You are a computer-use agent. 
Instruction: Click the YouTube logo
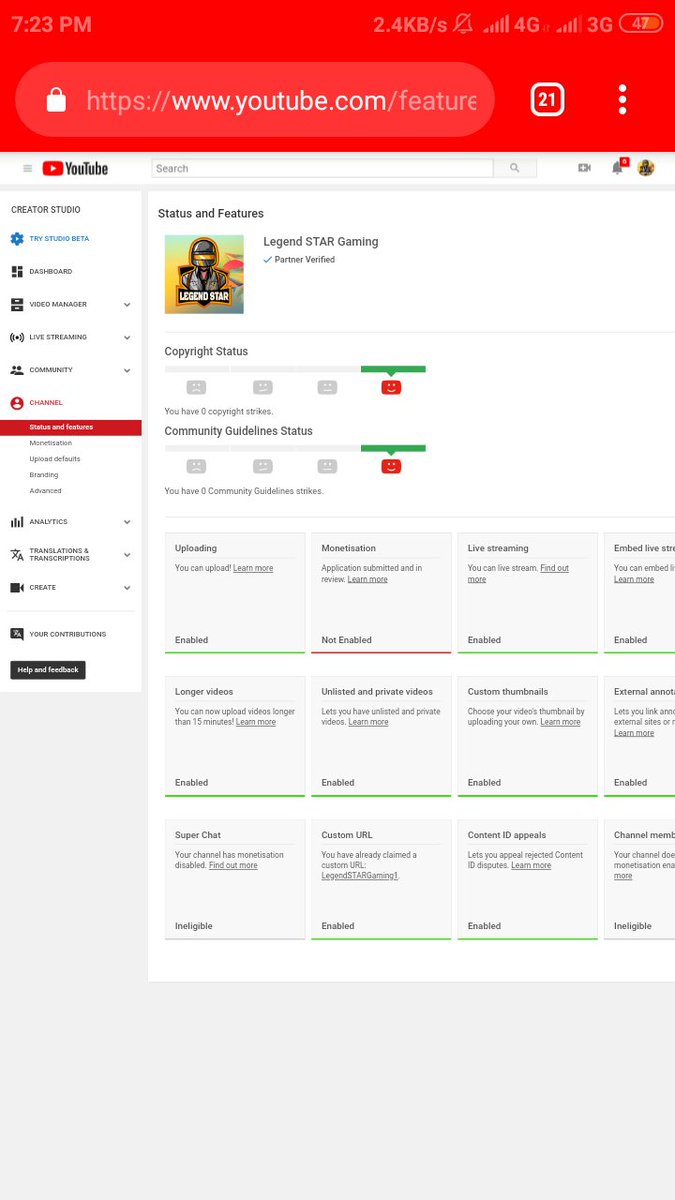75,169
